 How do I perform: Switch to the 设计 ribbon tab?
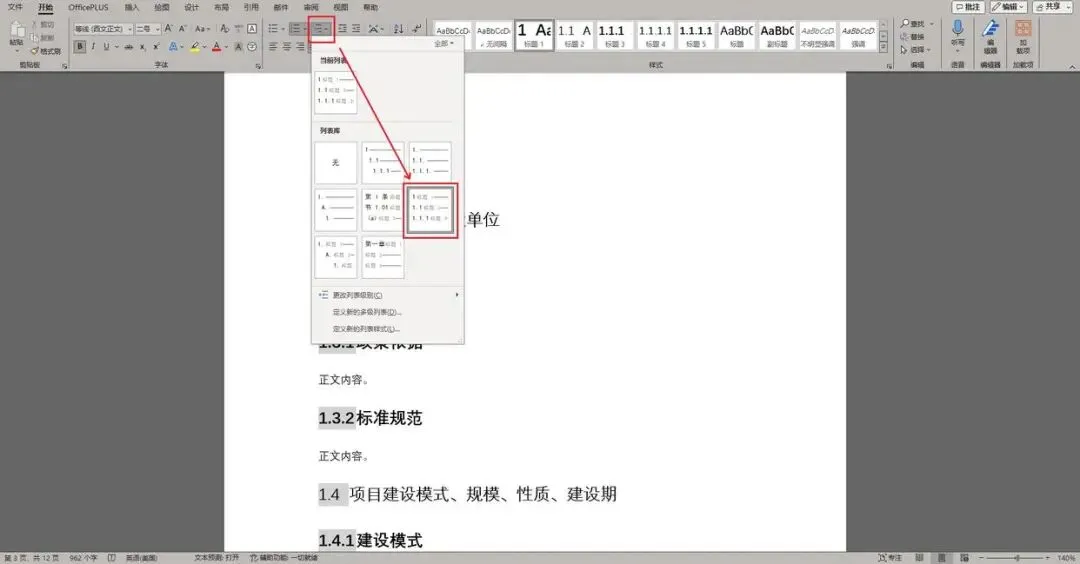[x=191, y=7]
